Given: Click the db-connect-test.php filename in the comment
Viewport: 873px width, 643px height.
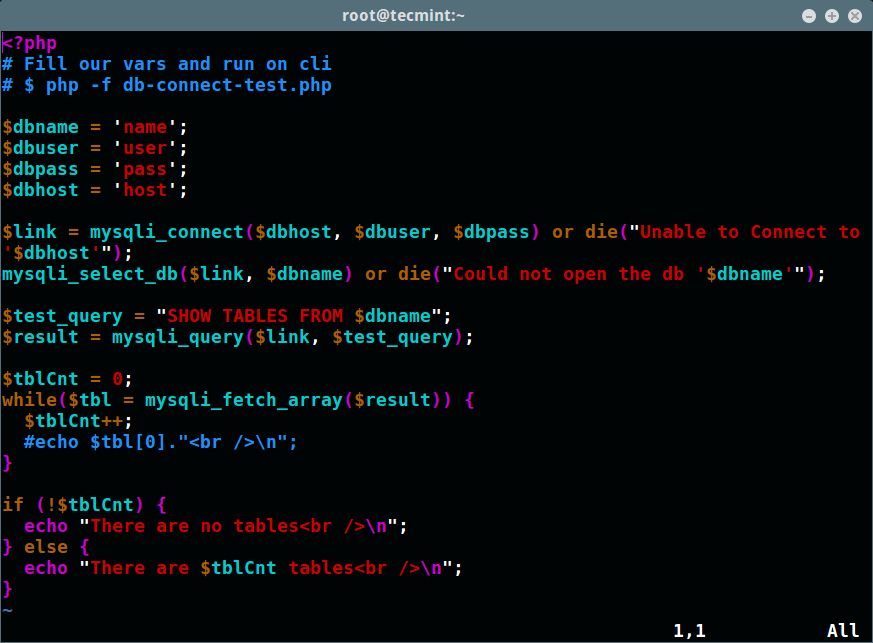Looking at the screenshot, I should point(227,85).
